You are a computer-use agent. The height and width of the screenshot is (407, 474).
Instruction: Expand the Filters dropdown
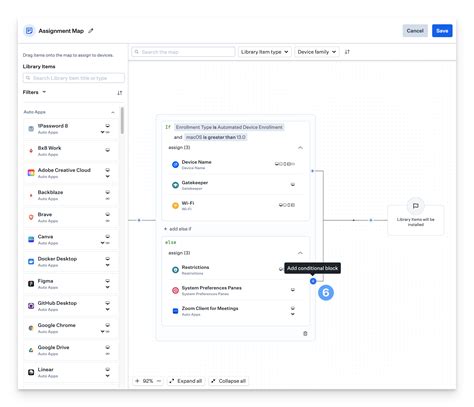click(34, 92)
